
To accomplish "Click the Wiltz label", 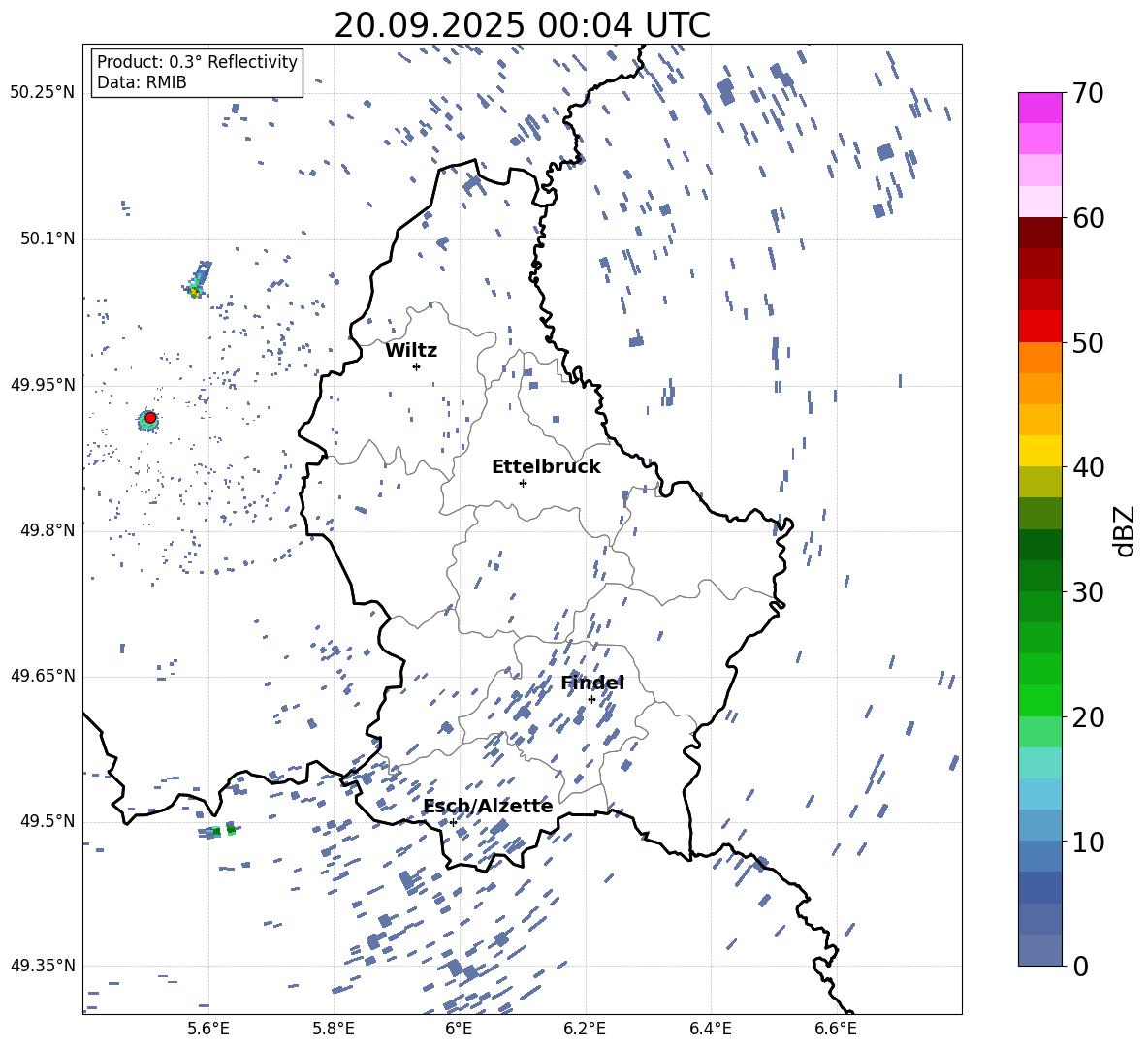I will pos(411,351).
